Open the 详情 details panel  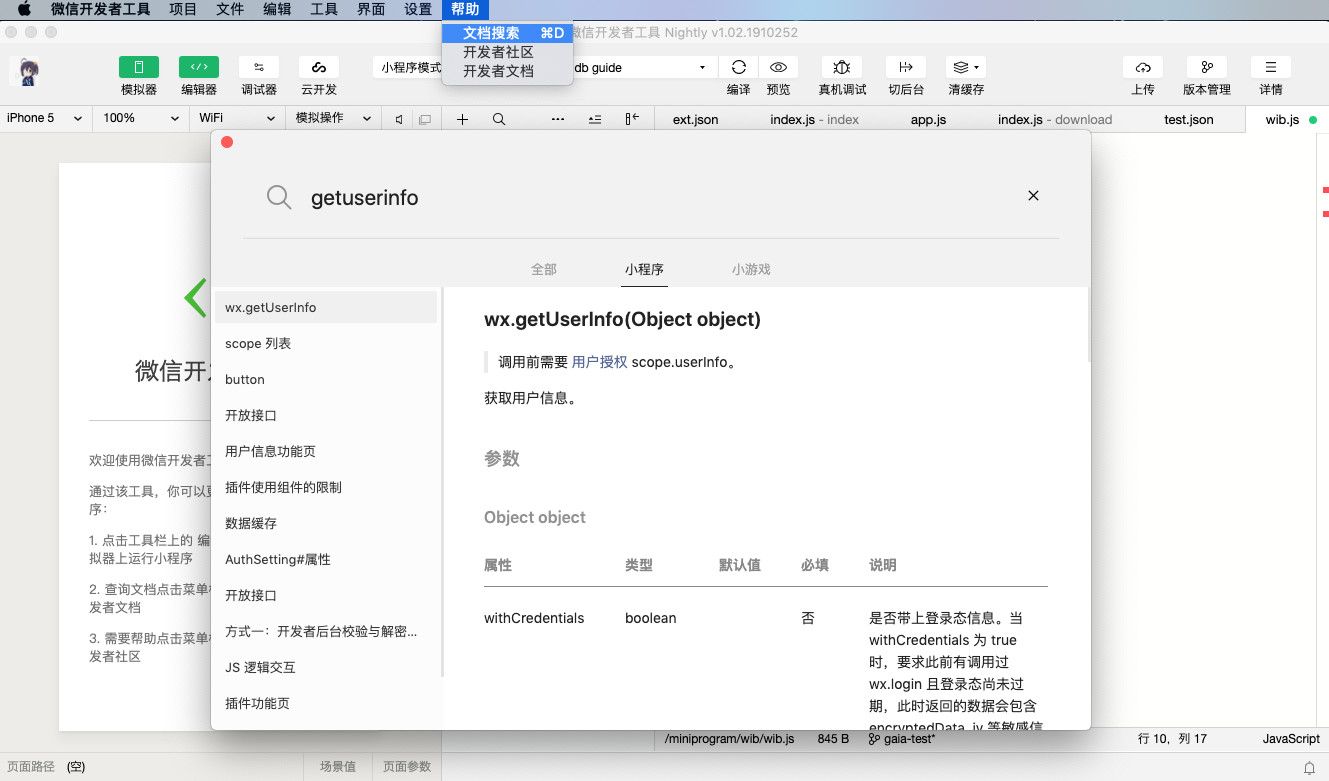pos(1271,67)
